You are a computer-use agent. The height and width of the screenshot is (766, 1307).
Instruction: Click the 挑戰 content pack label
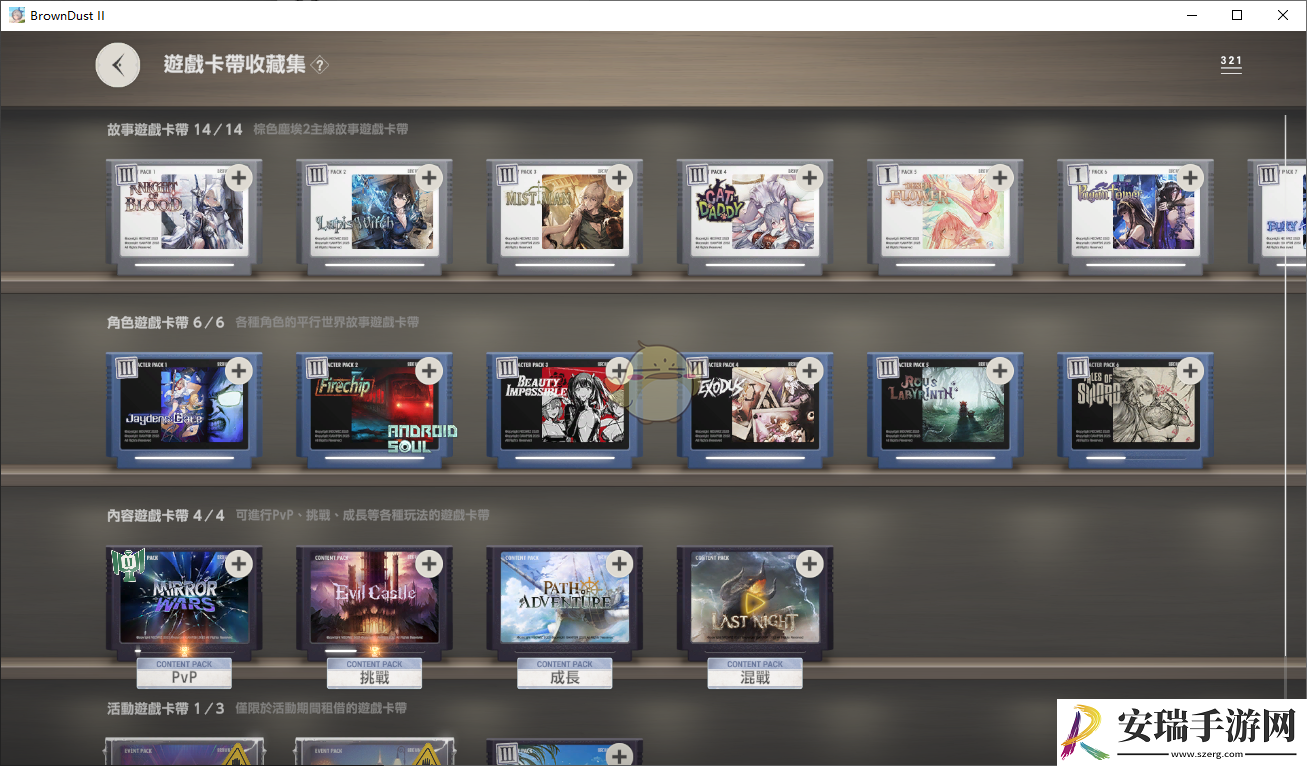click(374, 673)
